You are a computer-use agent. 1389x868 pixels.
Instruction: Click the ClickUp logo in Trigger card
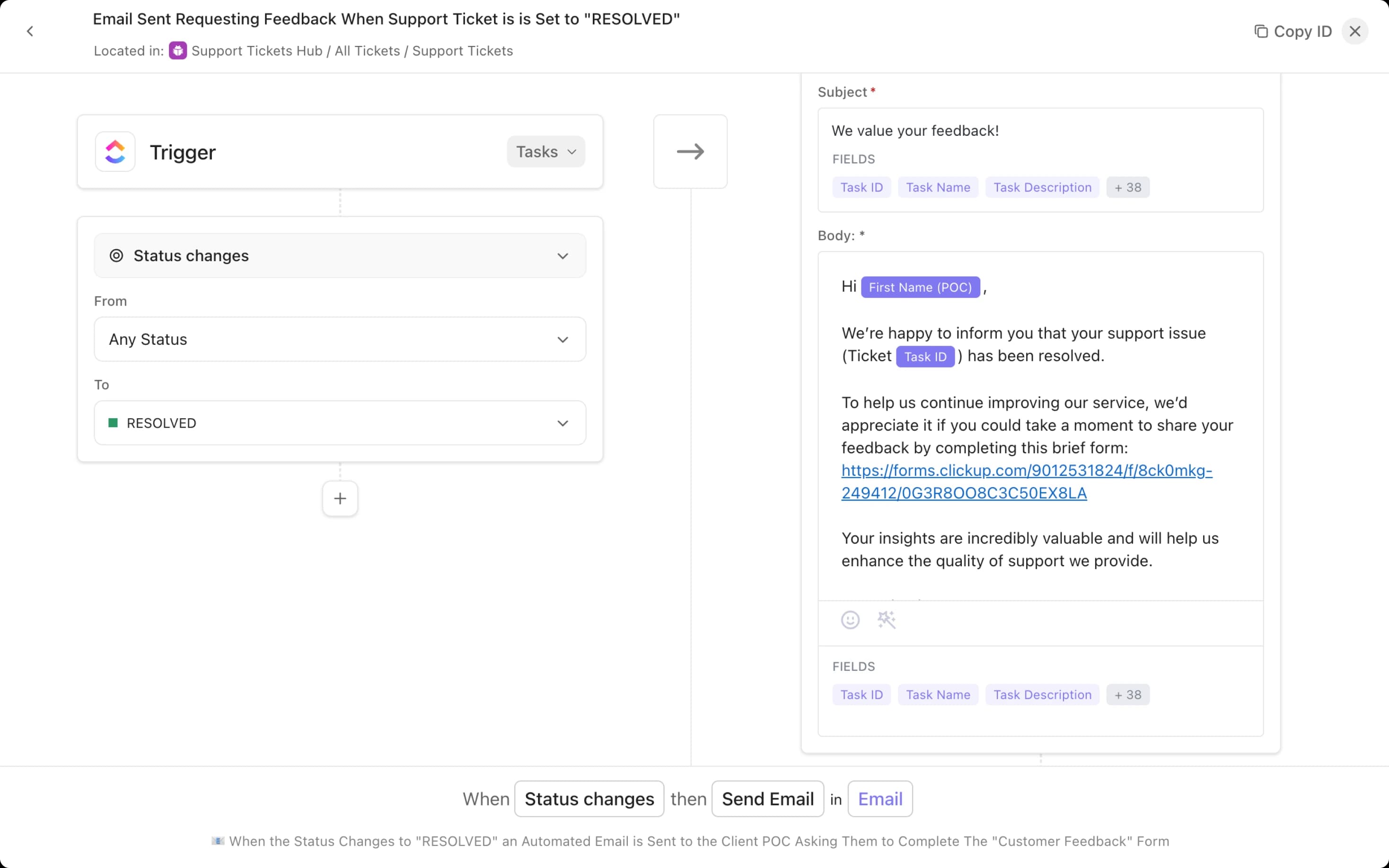click(x=115, y=151)
